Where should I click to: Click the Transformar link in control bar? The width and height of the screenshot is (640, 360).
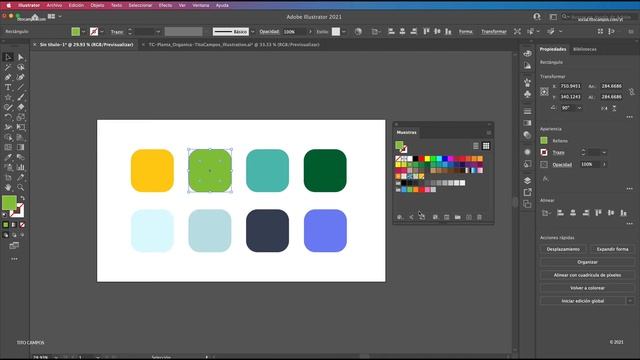point(494,31)
